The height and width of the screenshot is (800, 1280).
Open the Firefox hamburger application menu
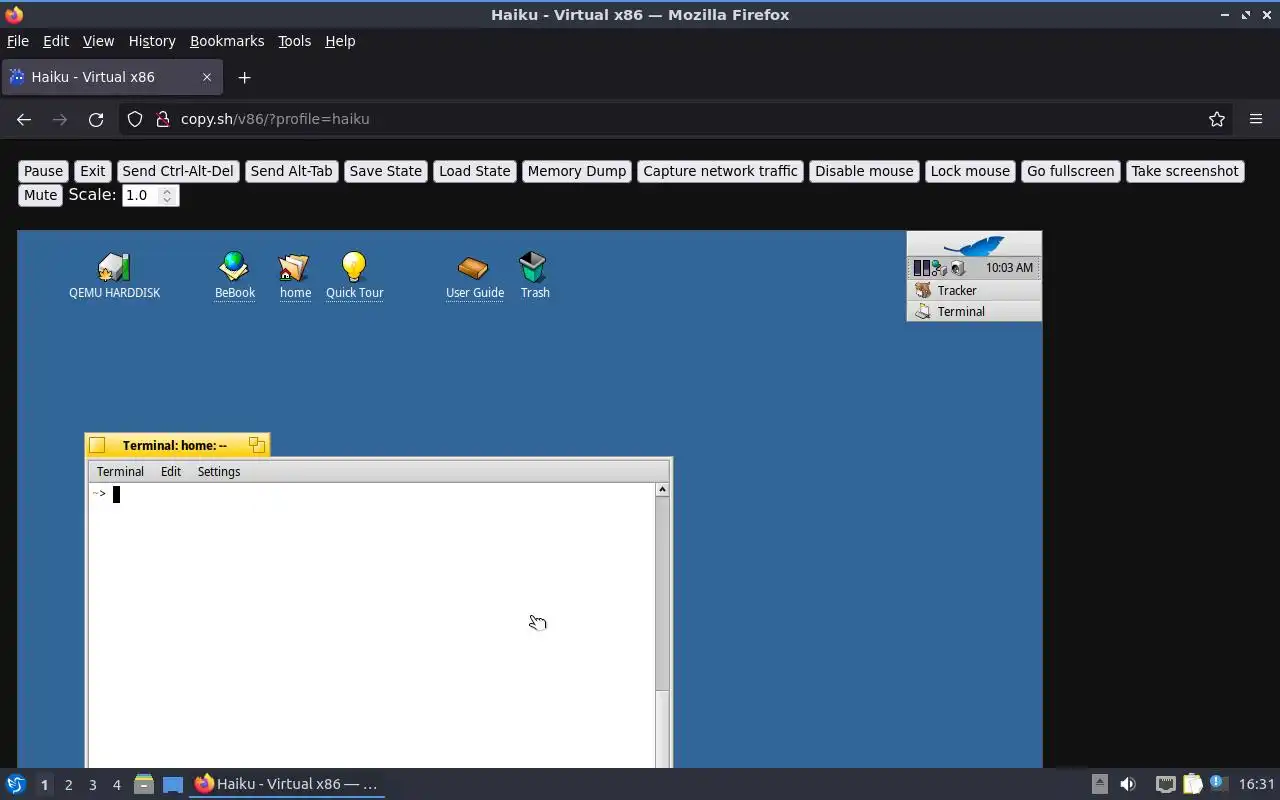1256,119
